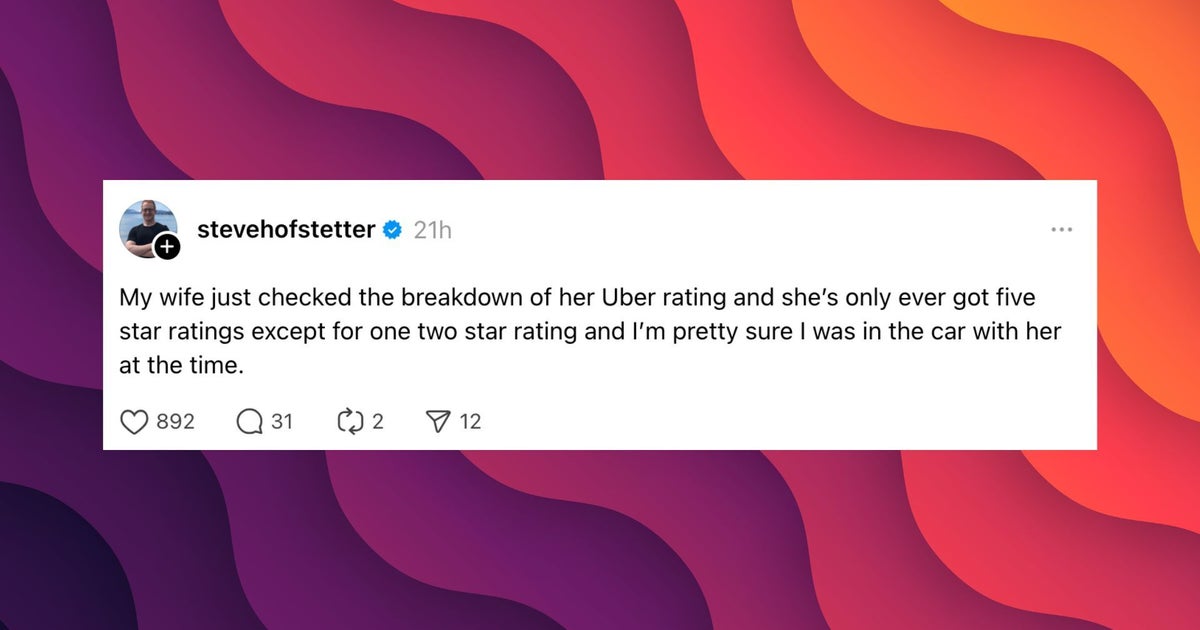Open stevehofstetter's profile picture
Image resolution: width=1200 pixels, height=630 pixels.
click(x=146, y=226)
